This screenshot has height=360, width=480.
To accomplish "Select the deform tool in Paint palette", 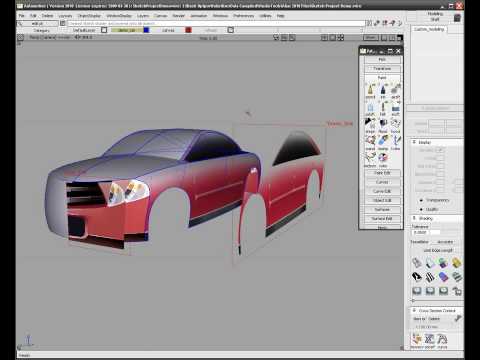I will (370, 160).
